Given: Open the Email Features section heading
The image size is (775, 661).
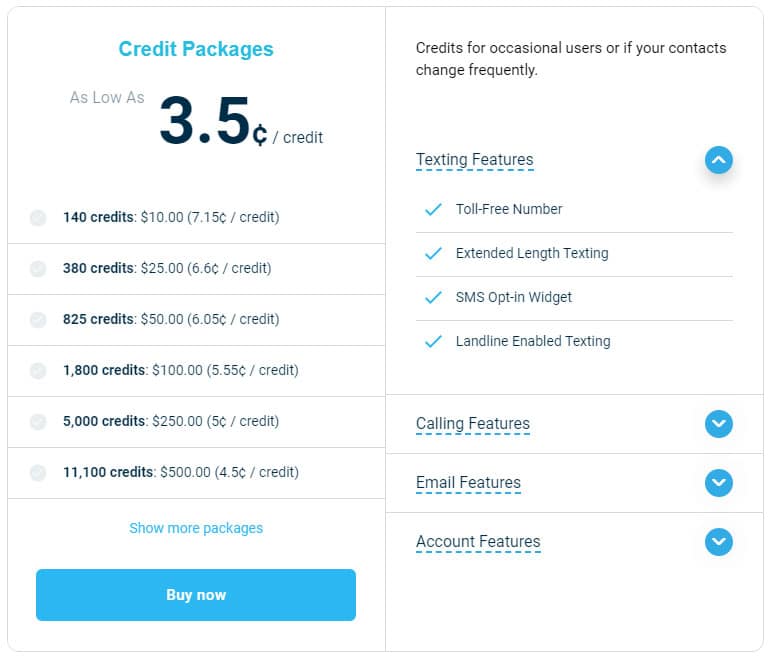Looking at the screenshot, I should click(x=468, y=483).
